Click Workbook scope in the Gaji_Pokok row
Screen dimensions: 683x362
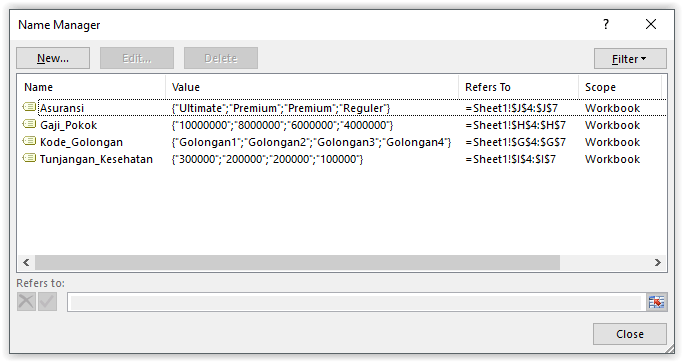[612, 125]
